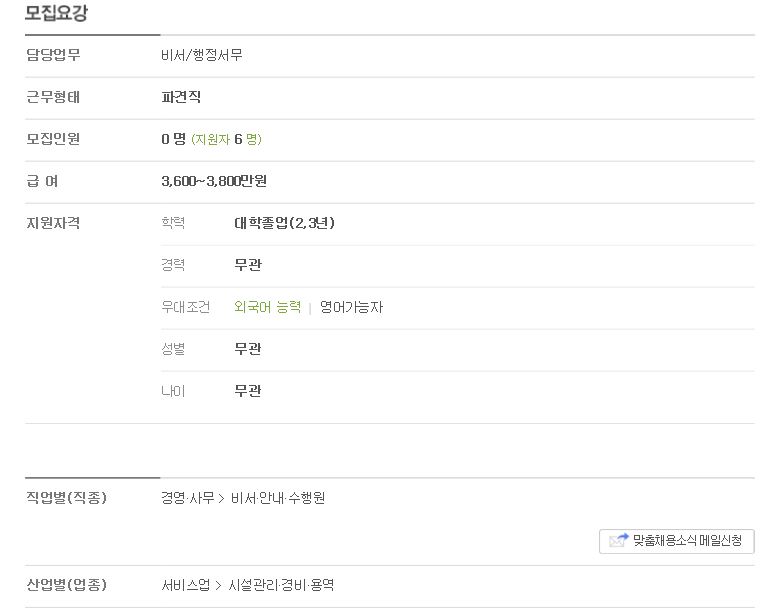Click the 산업별(업종) row label
766x610 pixels.
tap(66, 585)
